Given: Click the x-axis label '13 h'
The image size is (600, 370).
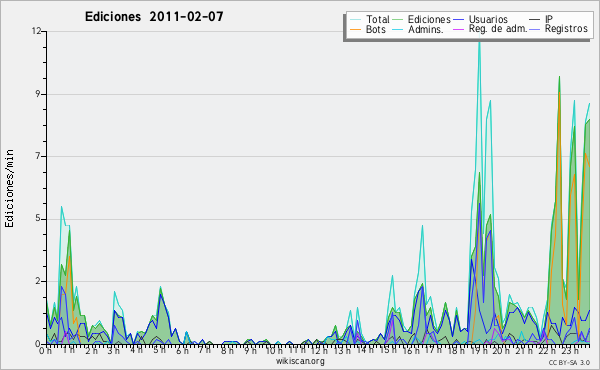Looking at the screenshot, I should (342, 350).
